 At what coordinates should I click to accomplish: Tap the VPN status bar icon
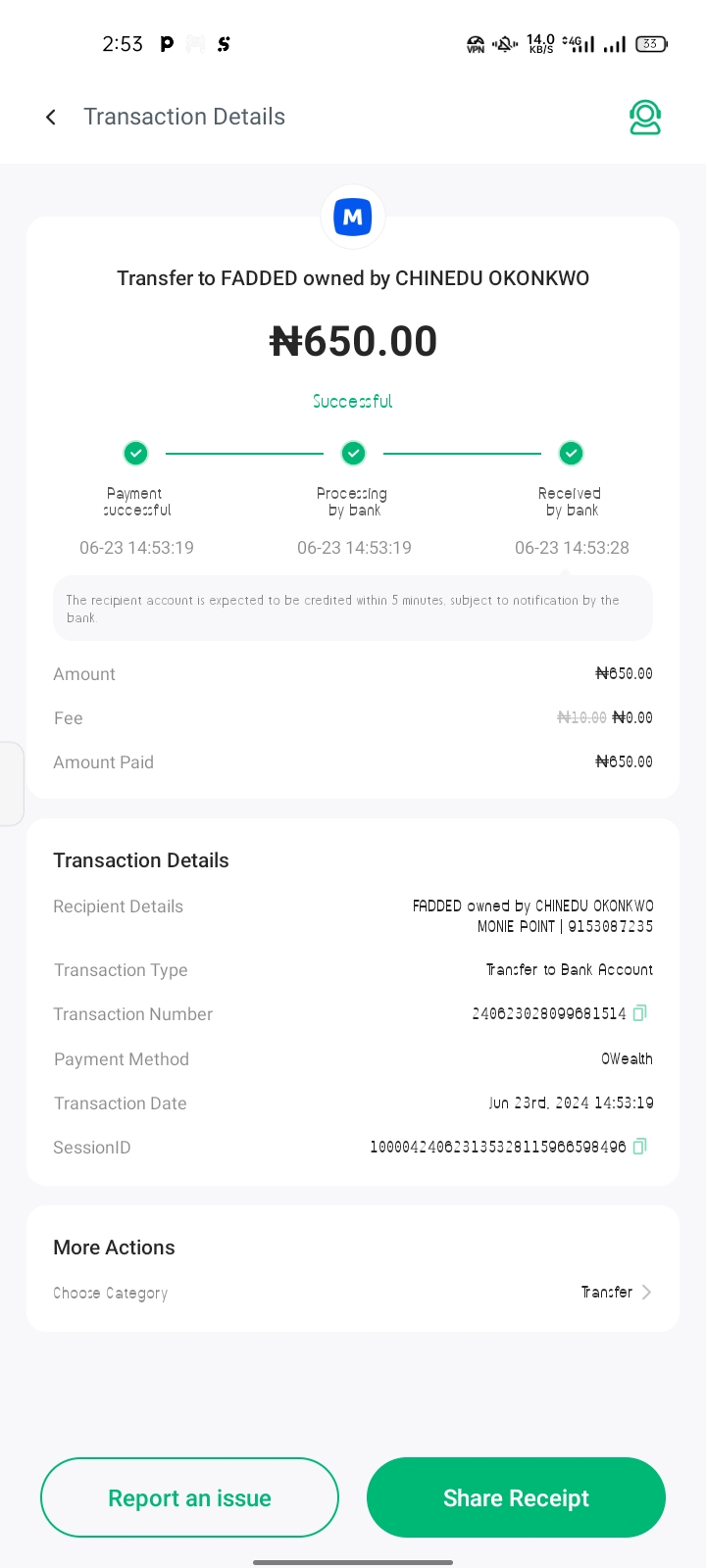pos(476,44)
